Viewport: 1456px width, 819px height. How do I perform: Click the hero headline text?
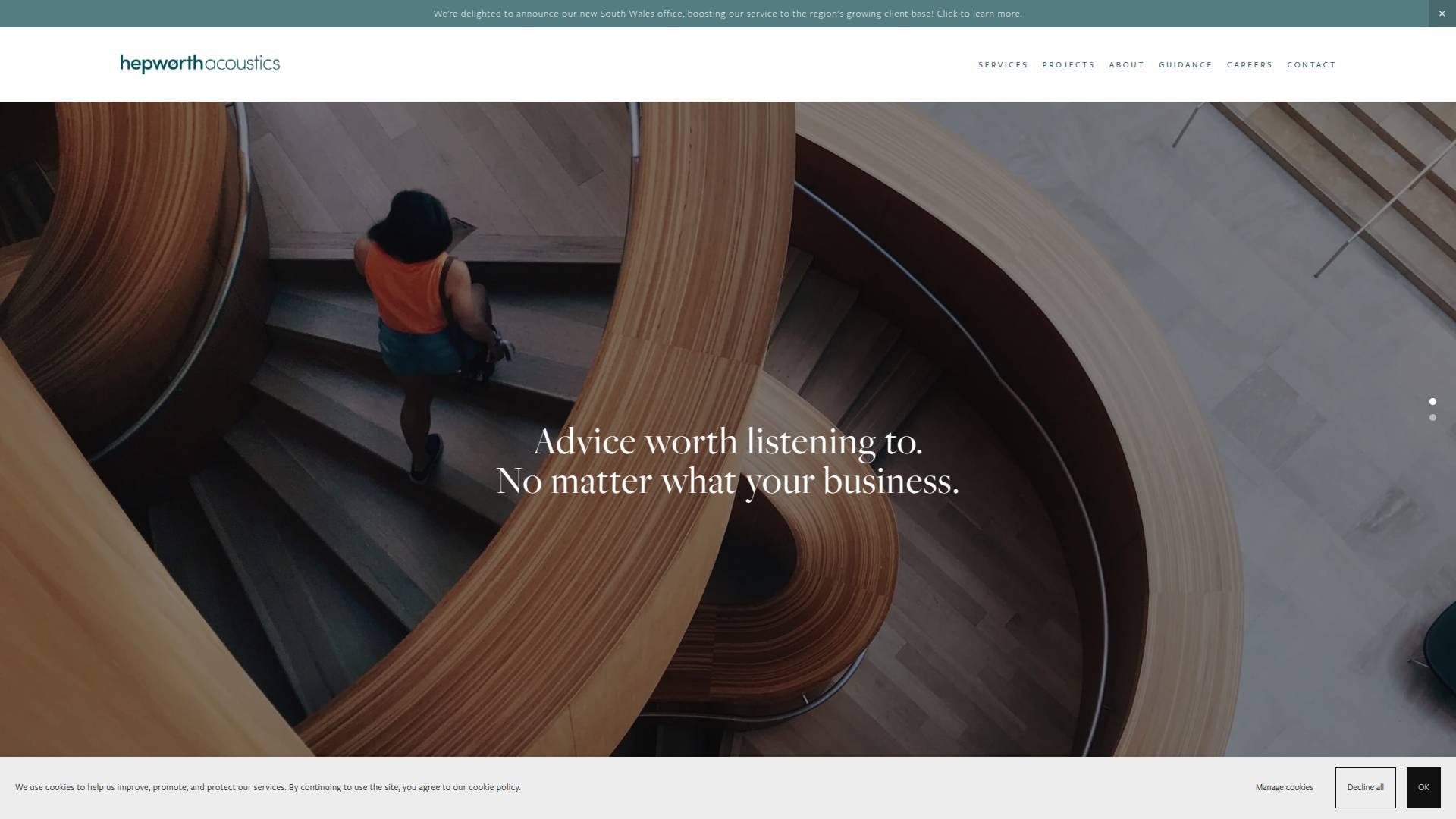click(727, 442)
